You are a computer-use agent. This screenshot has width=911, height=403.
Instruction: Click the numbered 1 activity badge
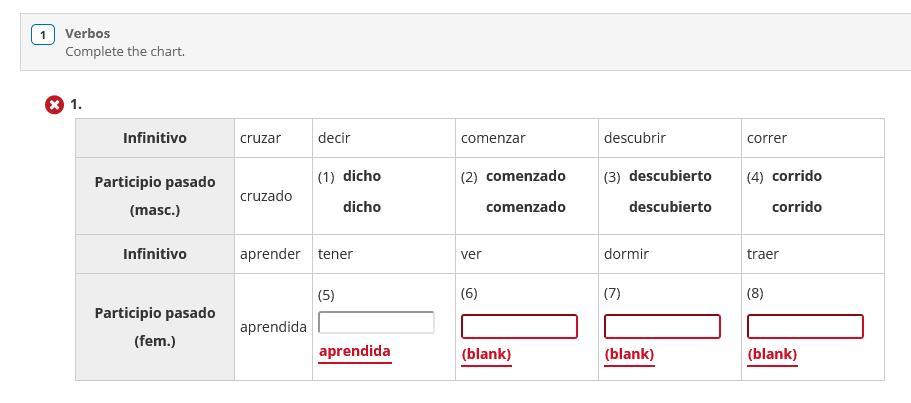pos(43,35)
